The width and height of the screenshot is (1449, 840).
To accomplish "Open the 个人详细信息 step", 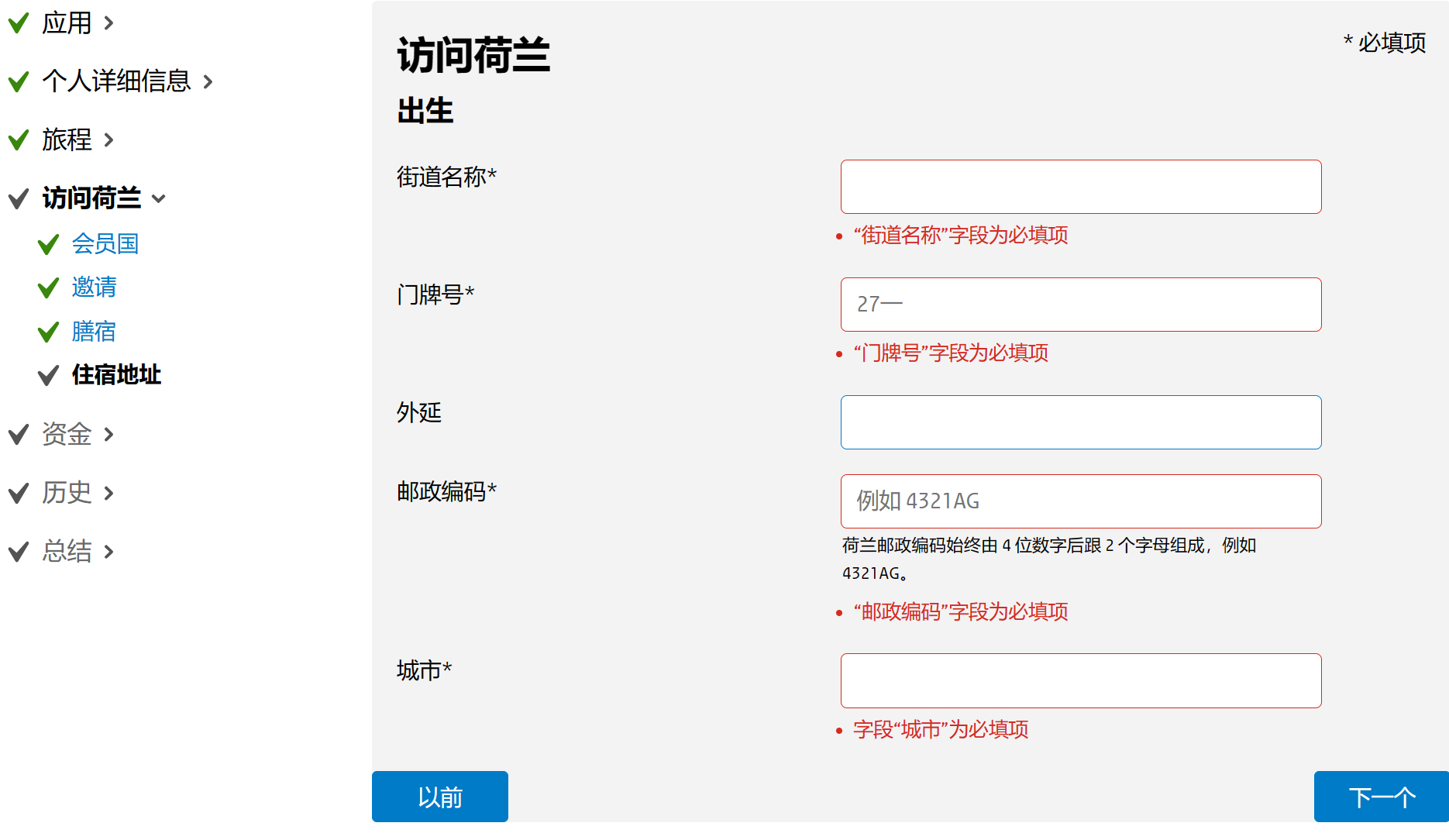I will [x=116, y=81].
